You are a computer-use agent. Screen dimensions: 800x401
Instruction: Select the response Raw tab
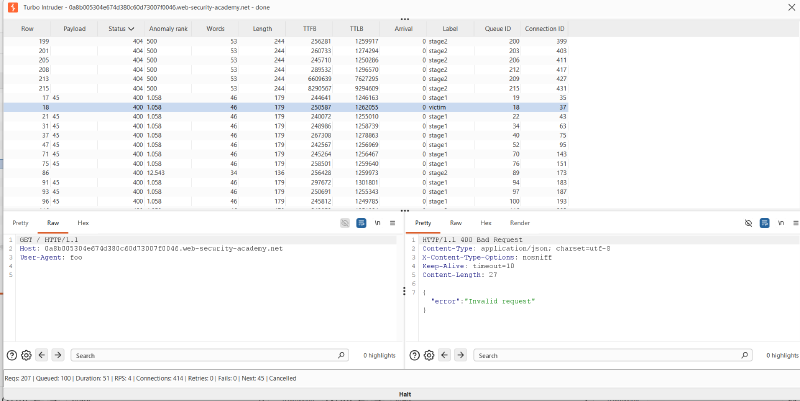(456, 223)
